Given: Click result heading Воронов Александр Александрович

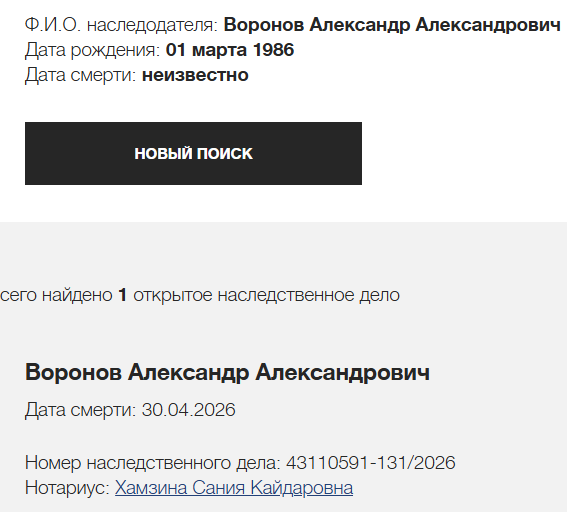Looking at the screenshot, I should tap(227, 372).
